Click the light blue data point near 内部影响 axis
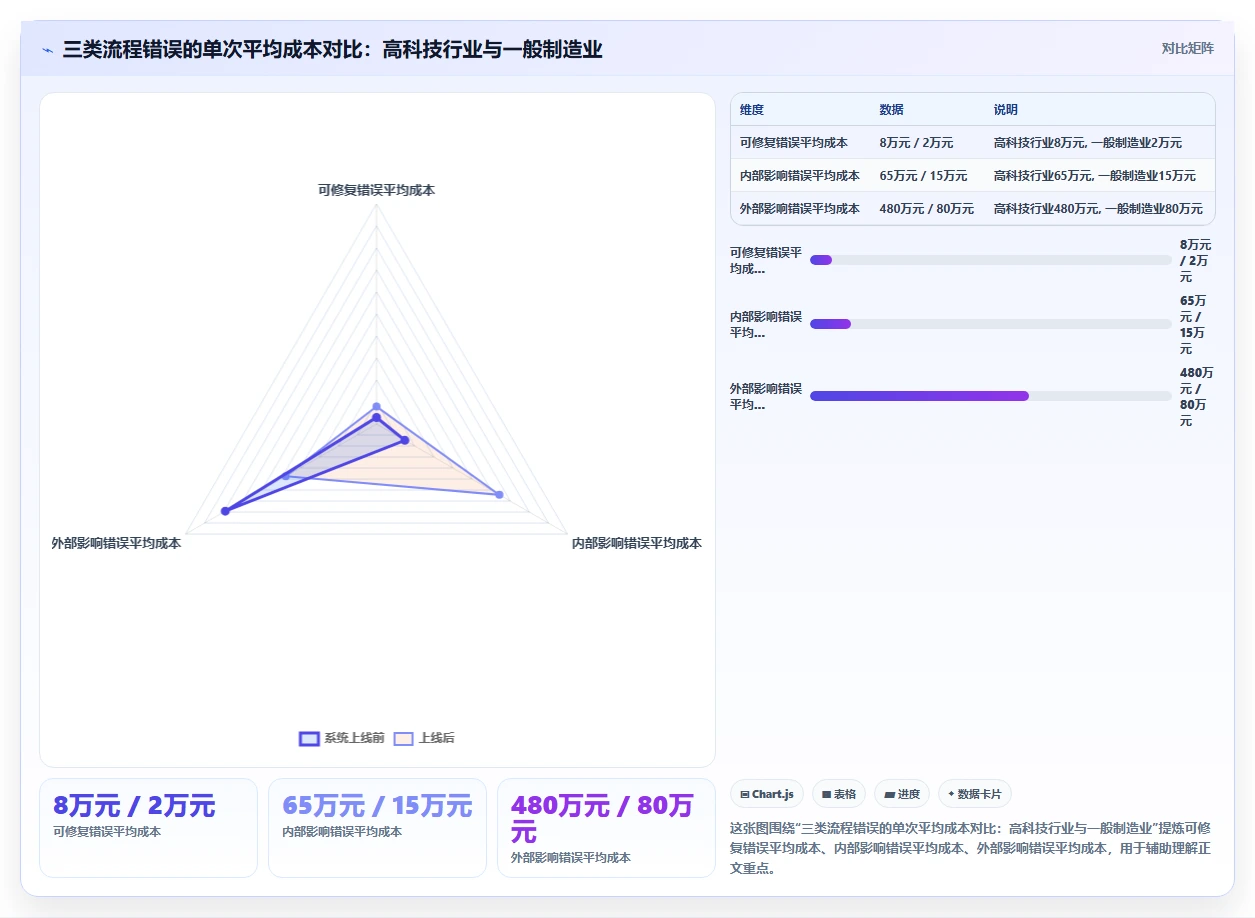This screenshot has height=918, width=1255. click(x=499, y=494)
